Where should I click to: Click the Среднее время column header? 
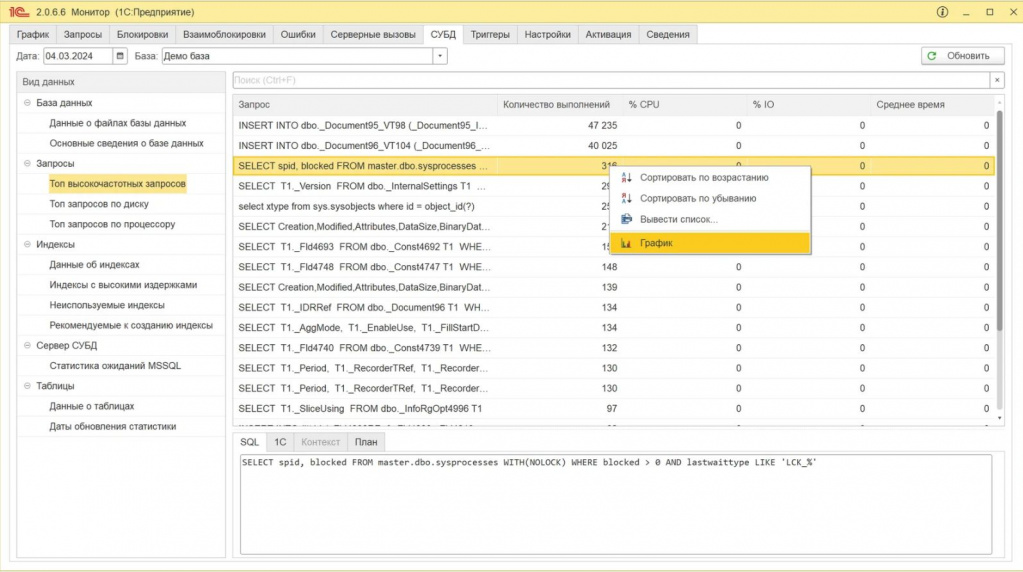(x=932, y=104)
